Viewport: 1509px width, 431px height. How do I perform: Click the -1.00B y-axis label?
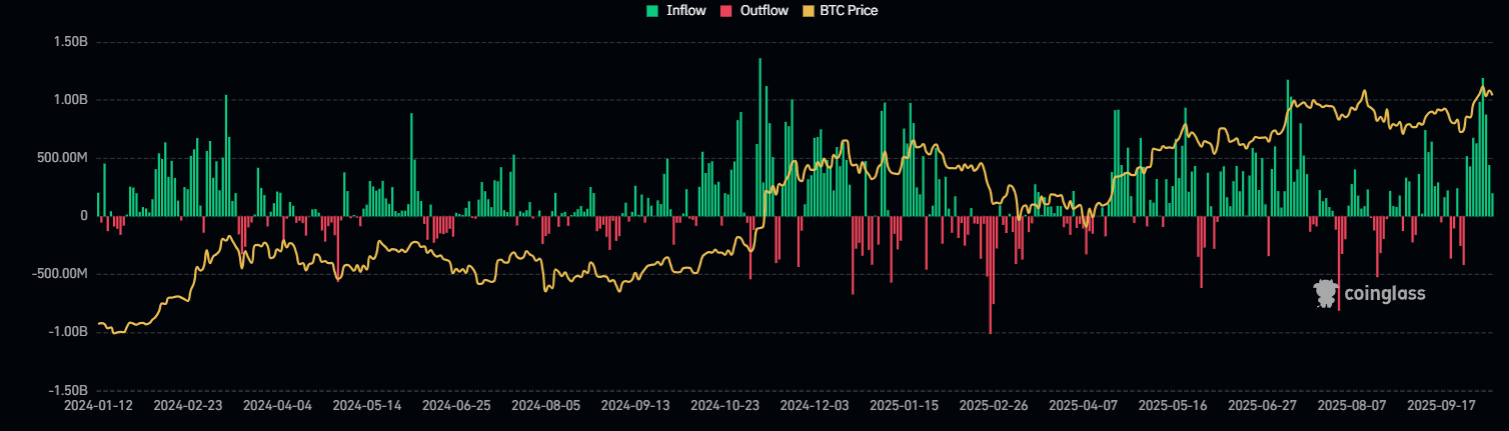[66, 332]
